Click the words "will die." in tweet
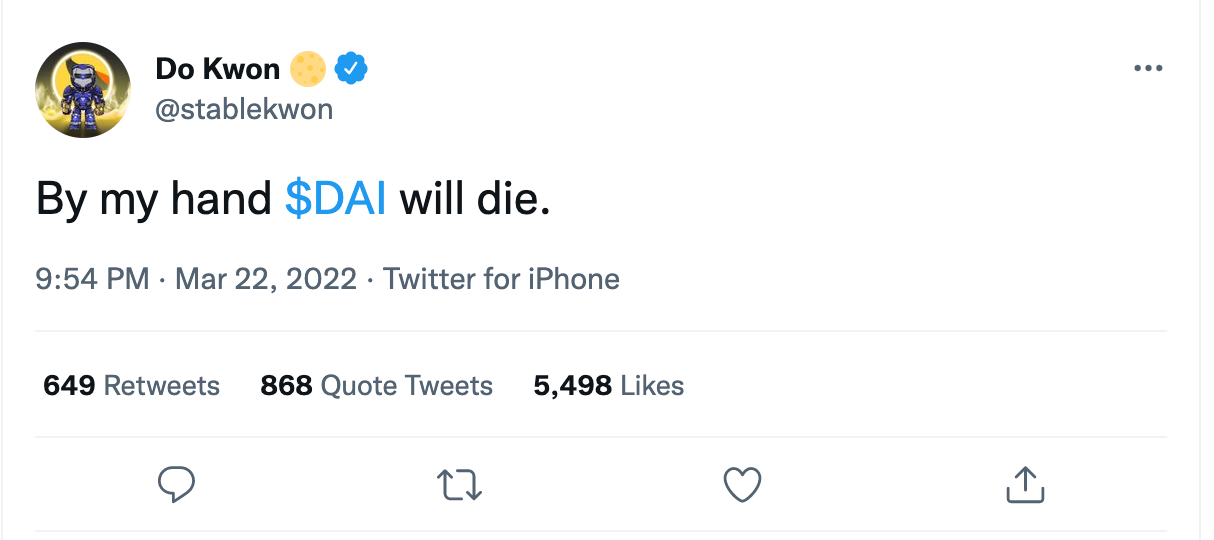This screenshot has height=540, width=1214. [x=475, y=200]
